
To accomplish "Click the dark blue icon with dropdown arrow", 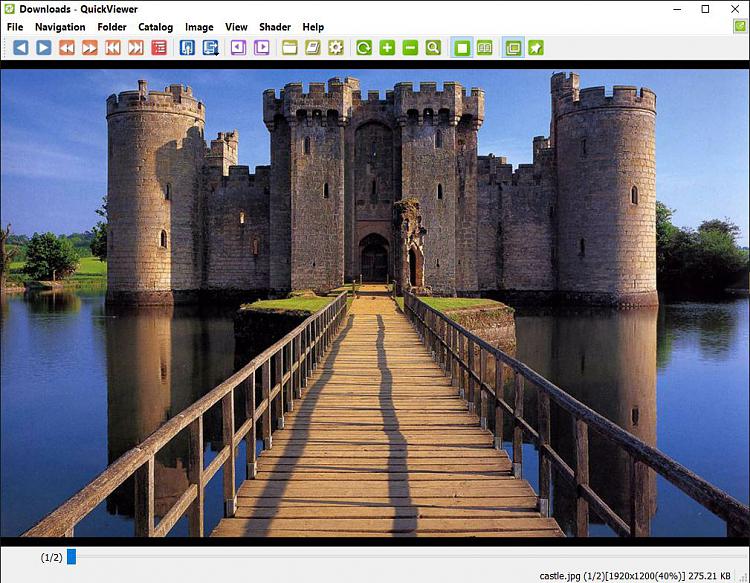I will tap(210, 48).
